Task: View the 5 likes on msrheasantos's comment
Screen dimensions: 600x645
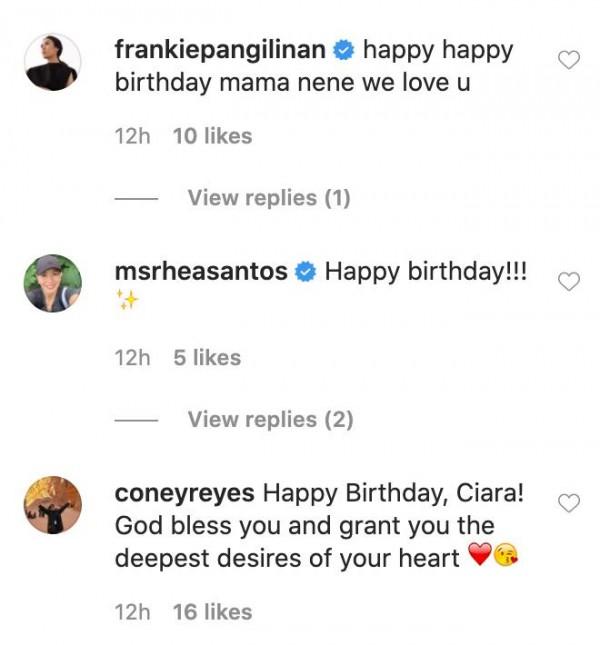Action: (x=207, y=358)
